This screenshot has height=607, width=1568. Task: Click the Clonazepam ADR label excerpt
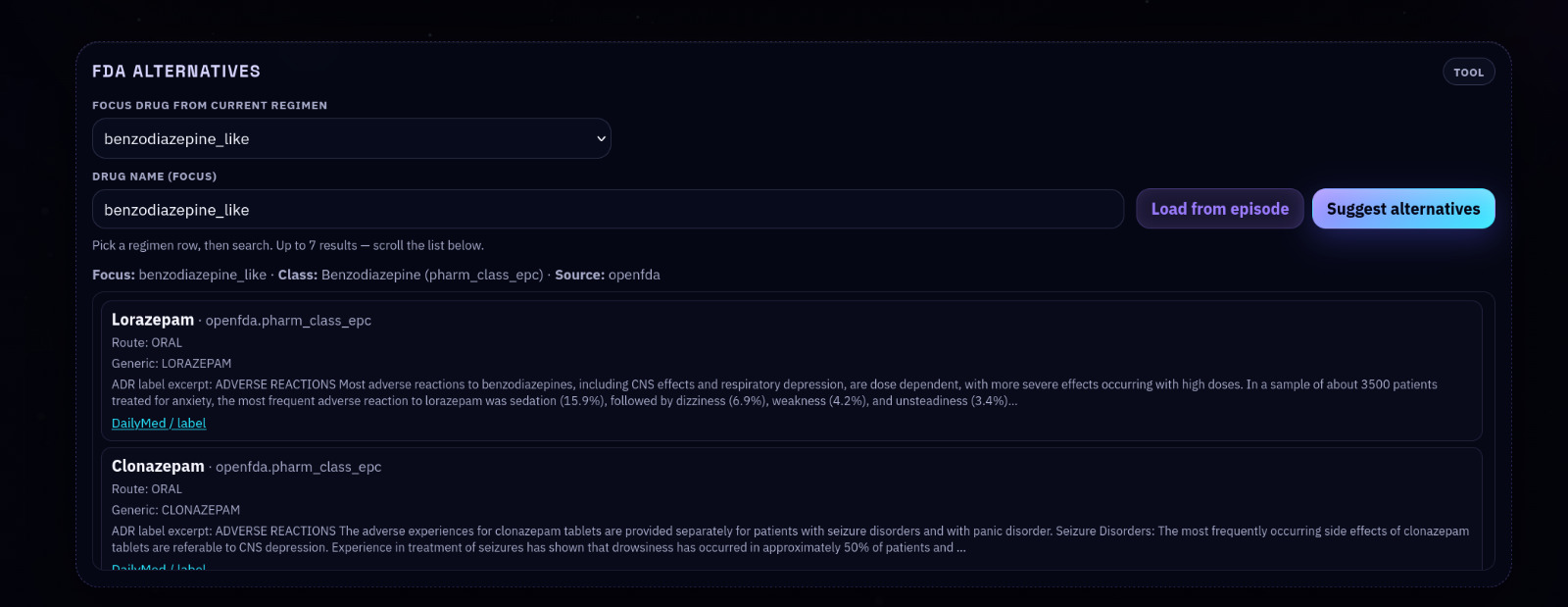coord(790,539)
